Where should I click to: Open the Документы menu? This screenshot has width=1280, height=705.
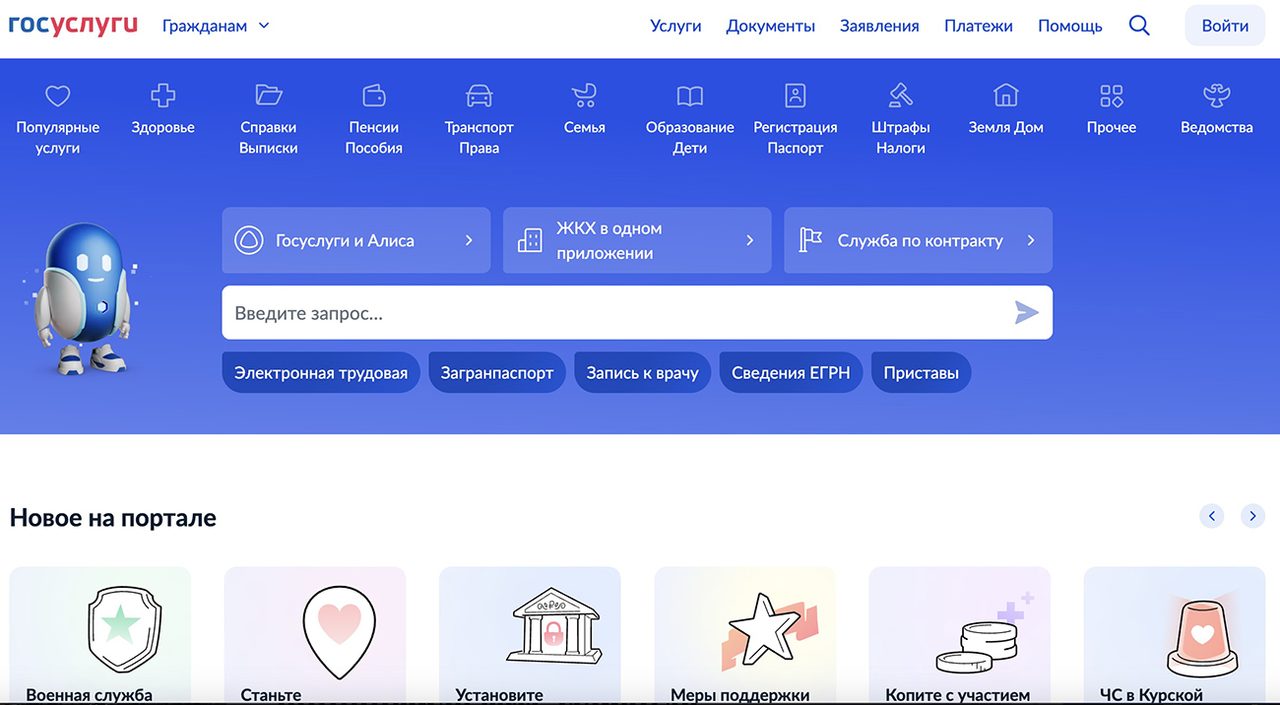(771, 26)
